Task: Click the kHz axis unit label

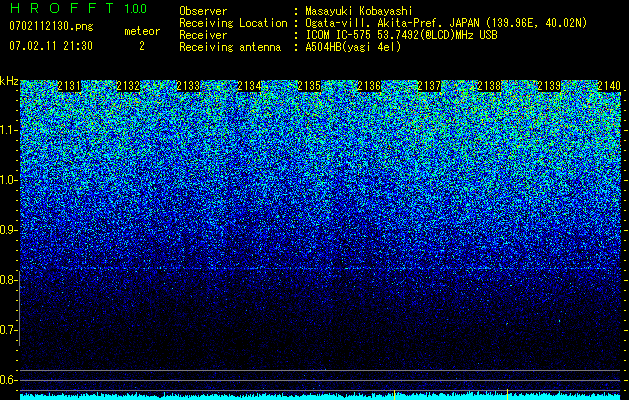Action: click(x=9, y=81)
